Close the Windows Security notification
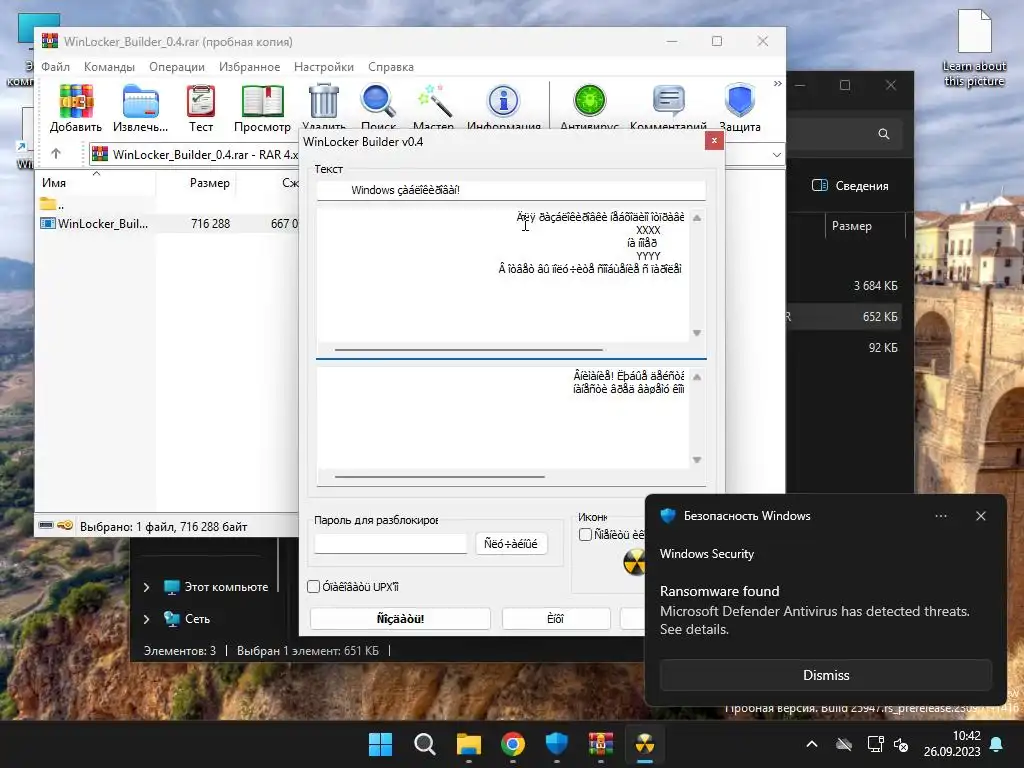Viewport: 1024px width, 768px height. pyautogui.click(x=981, y=516)
